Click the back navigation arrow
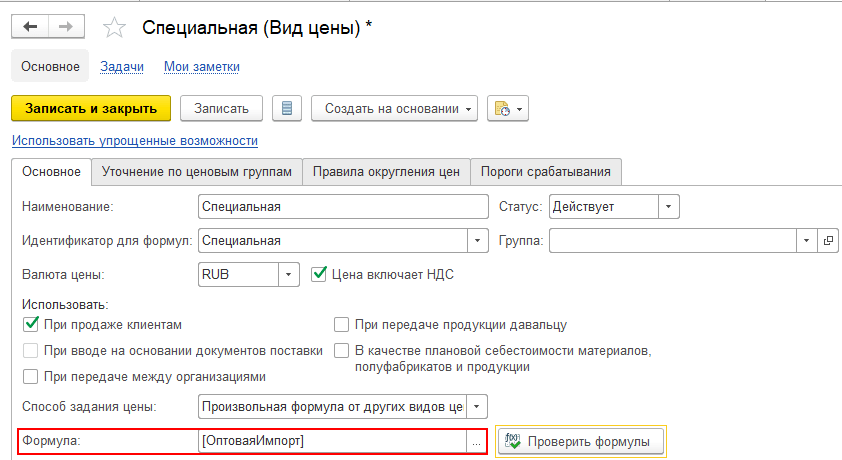The width and height of the screenshot is (842, 460). 30,28
